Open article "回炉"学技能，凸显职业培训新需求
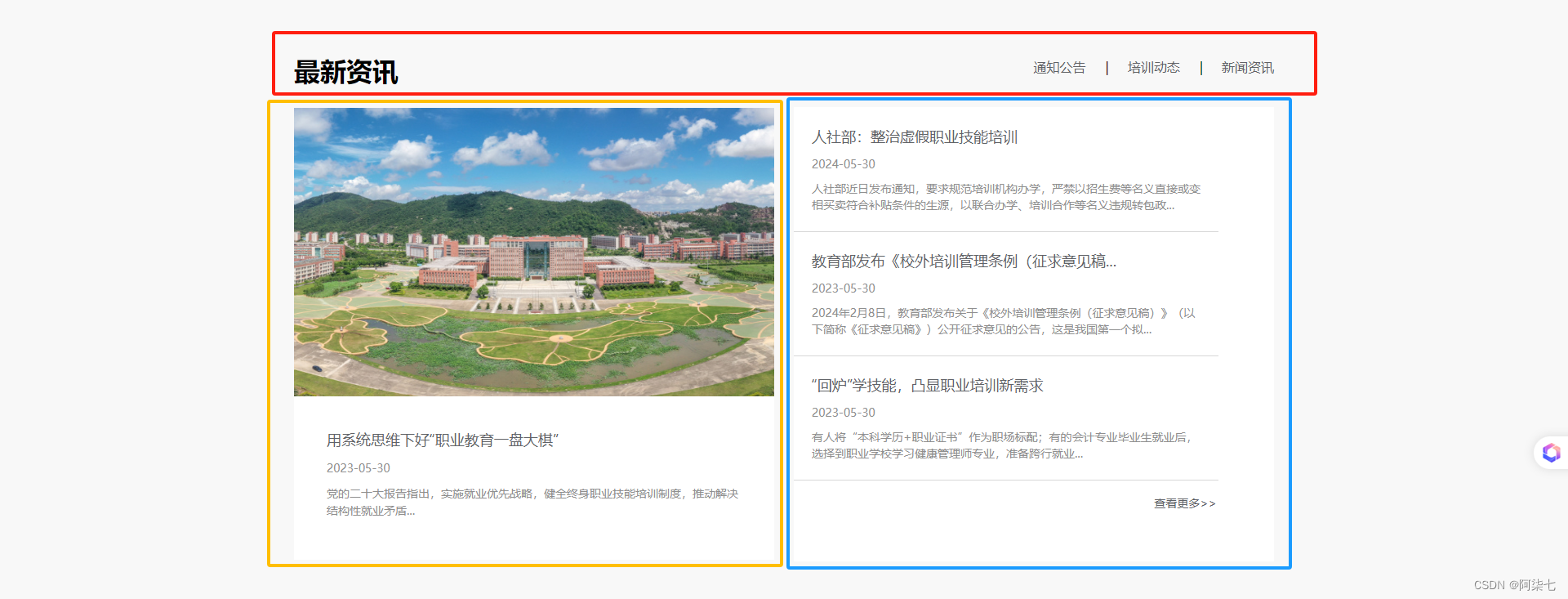This screenshot has width=1568, height=599. pyautogui.click(x=927, y=386)
